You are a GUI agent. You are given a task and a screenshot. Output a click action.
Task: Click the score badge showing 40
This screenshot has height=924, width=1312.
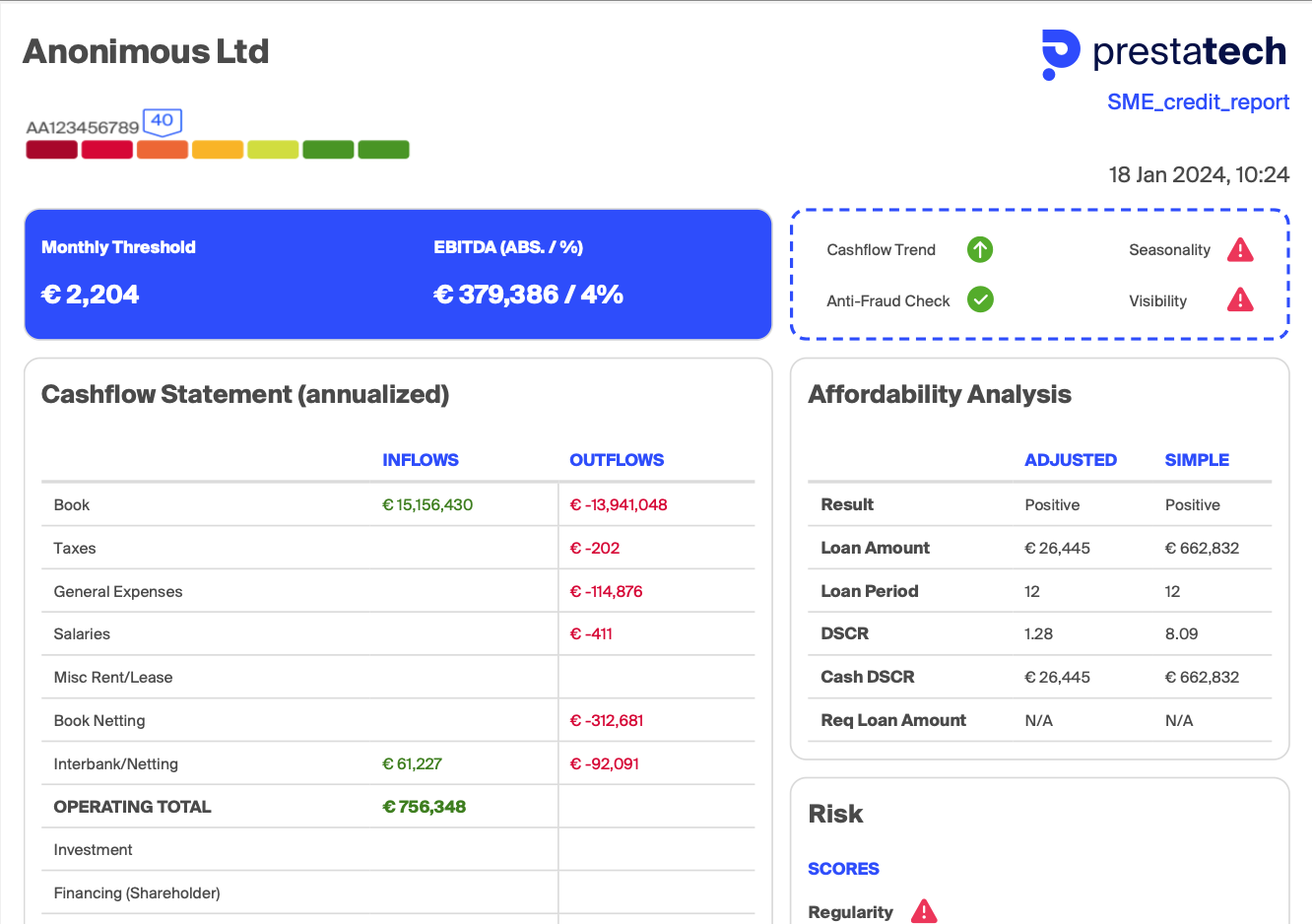click(x=163, y=121)
